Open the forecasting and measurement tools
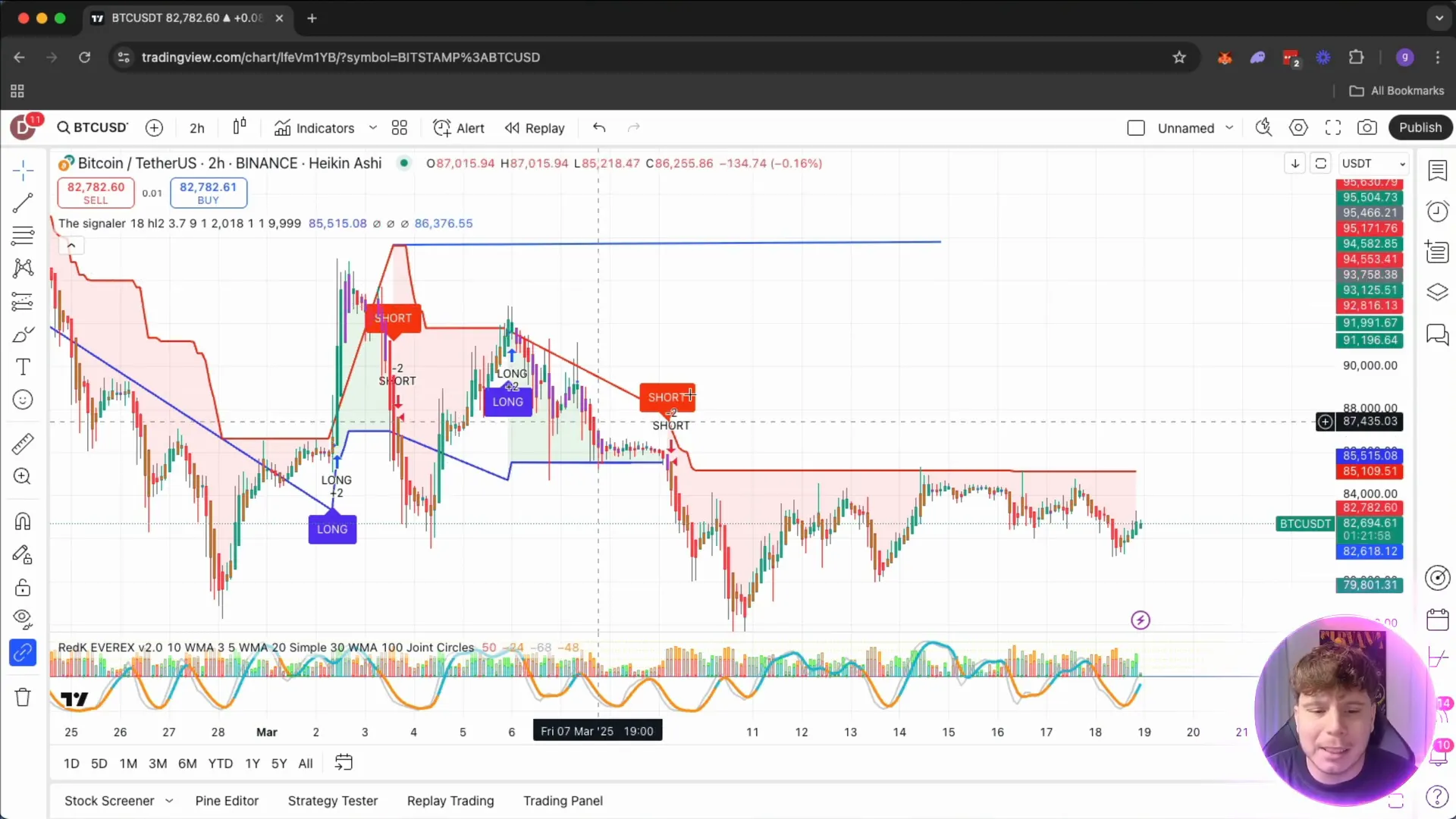The height and width of the screenshot is (819, 1456). tap(23, 302)
